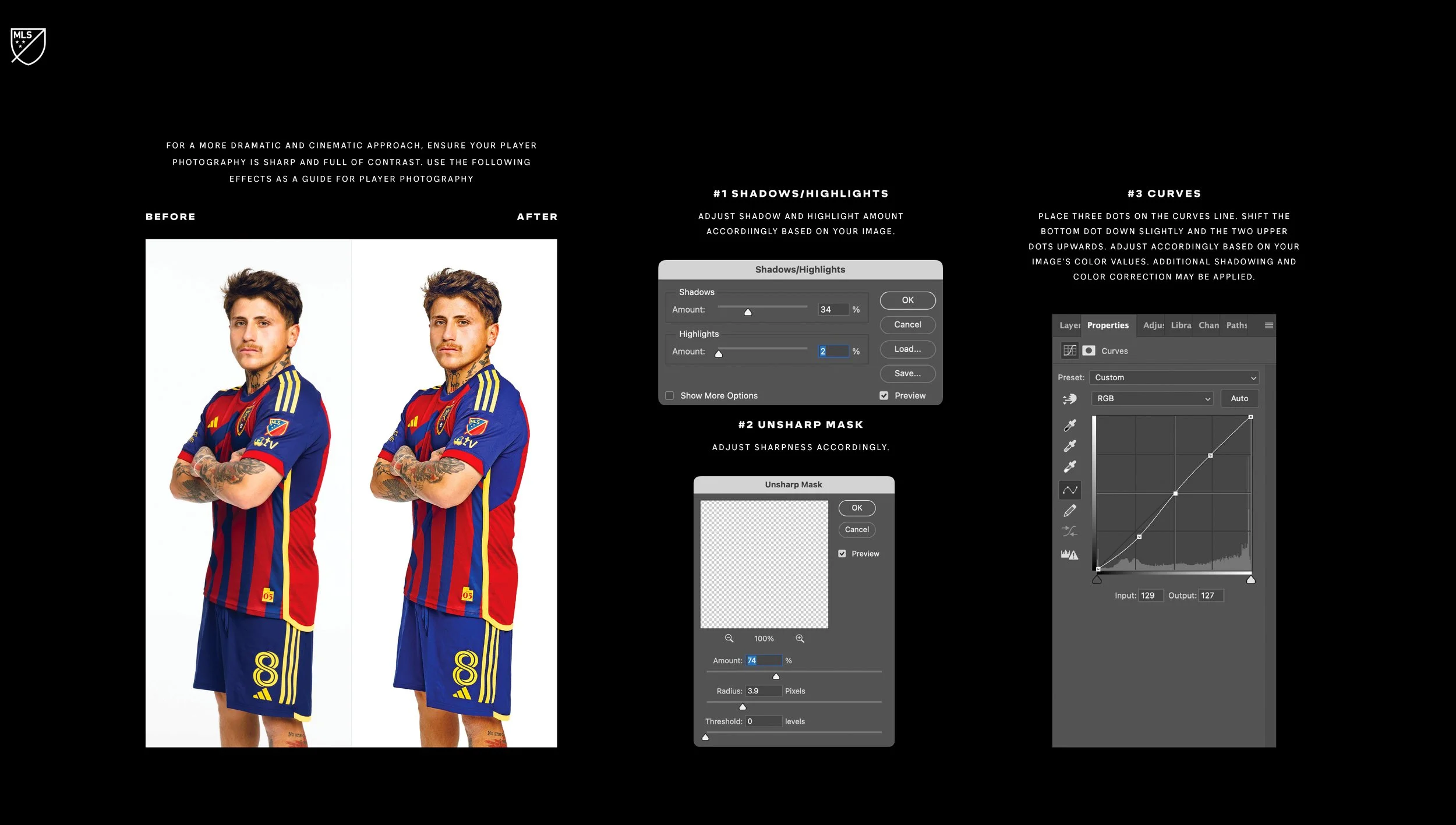Activate the edit points curve mode
The image size is (1456, 825).
1070,490
